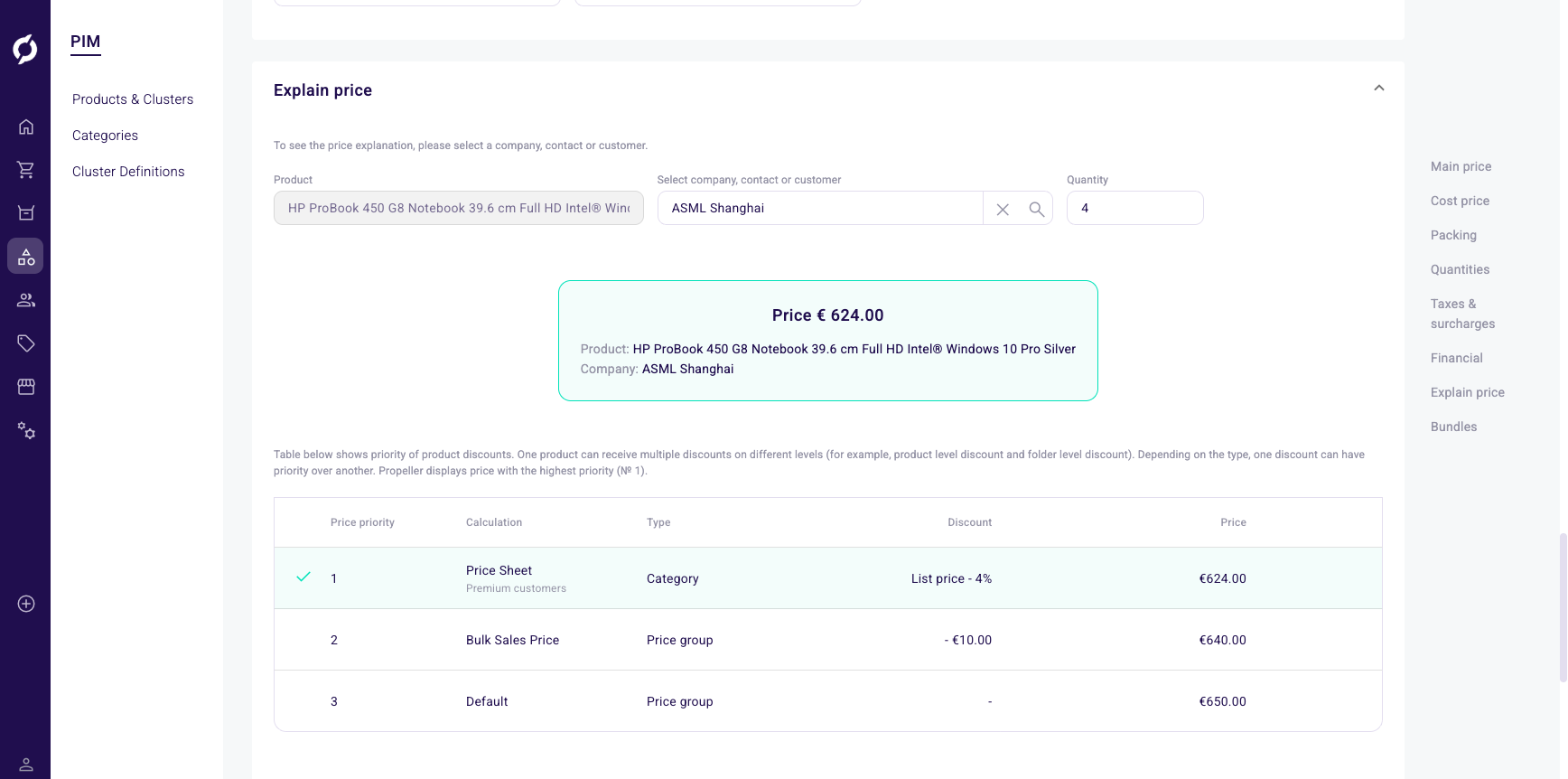
Task: Click the Discount column header
Action: click(969, 522)
